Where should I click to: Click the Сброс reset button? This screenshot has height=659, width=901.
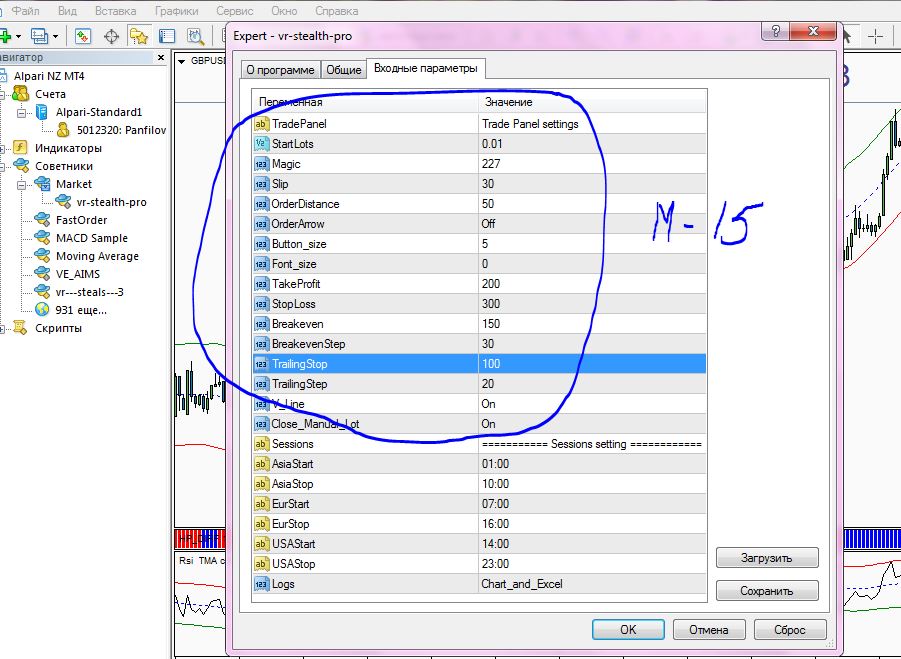[790, 630]
